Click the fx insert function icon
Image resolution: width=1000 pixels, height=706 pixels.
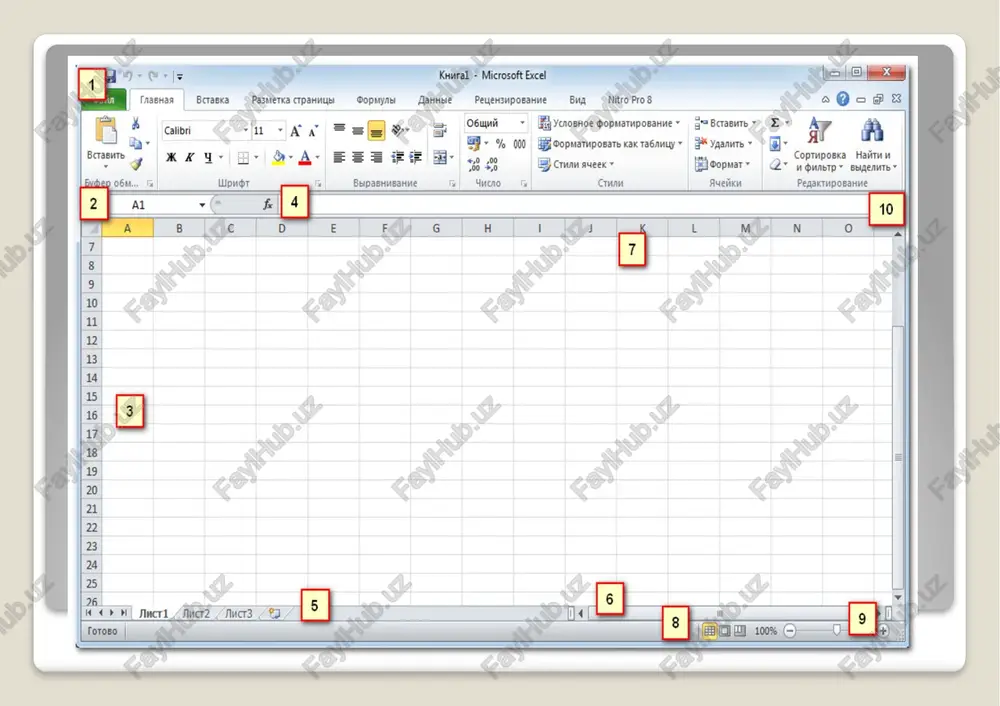click(268, 204)
